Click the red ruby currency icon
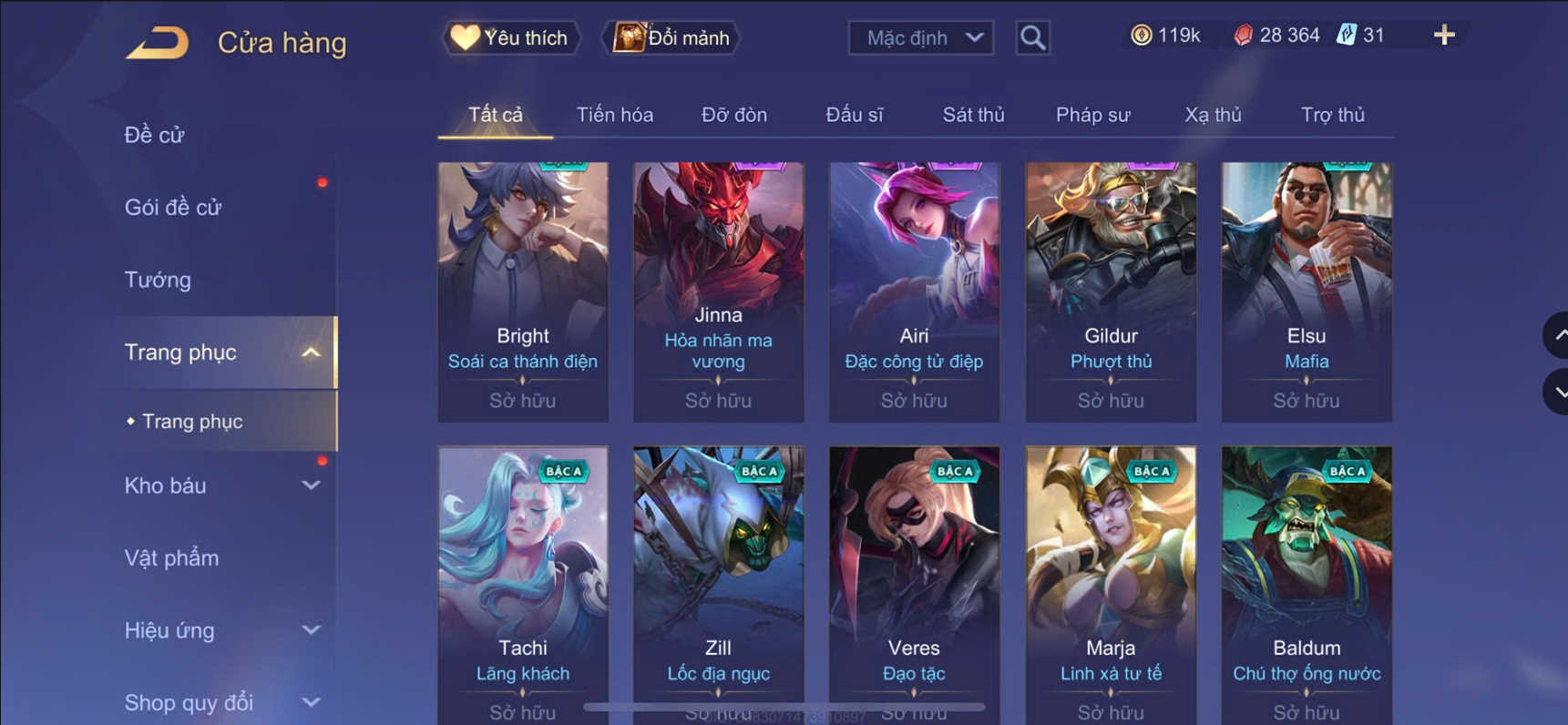Viewport: 1568px width, 725px height. click(x=1243, y=36)
